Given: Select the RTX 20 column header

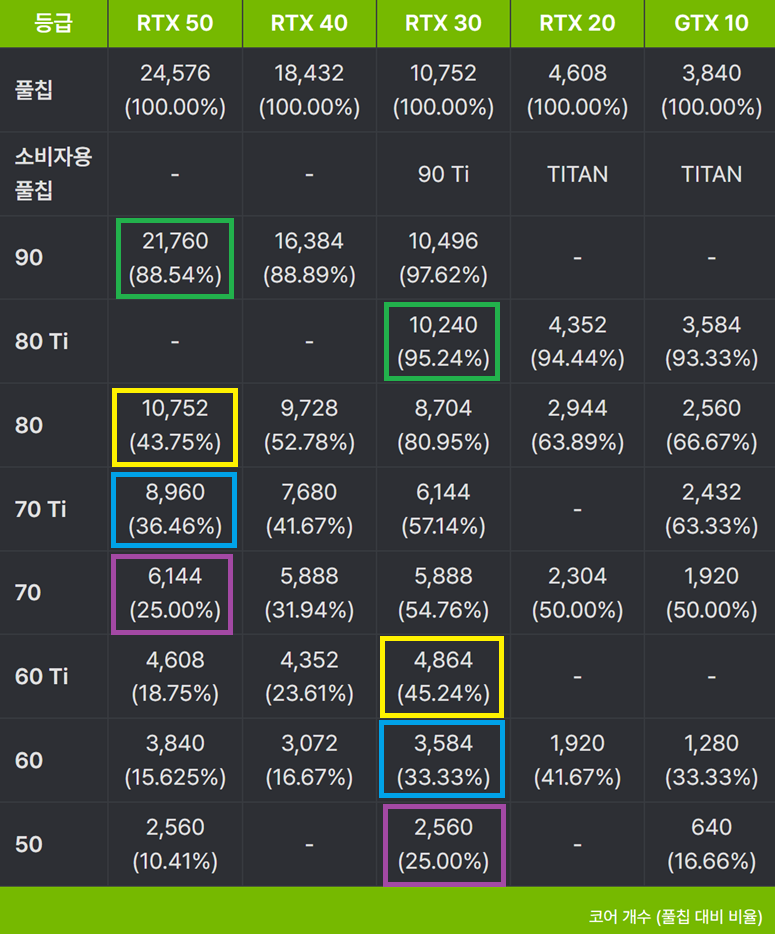Looking at the screenshot, I should tap(577, 23).
